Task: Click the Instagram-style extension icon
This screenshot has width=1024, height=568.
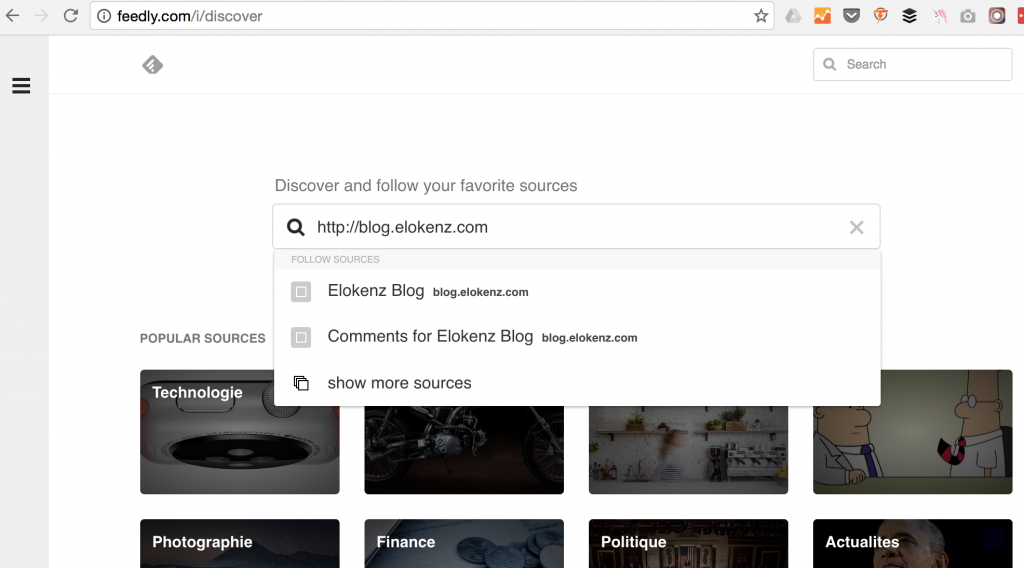Action: pyautogui.click(x=997, y=16)
